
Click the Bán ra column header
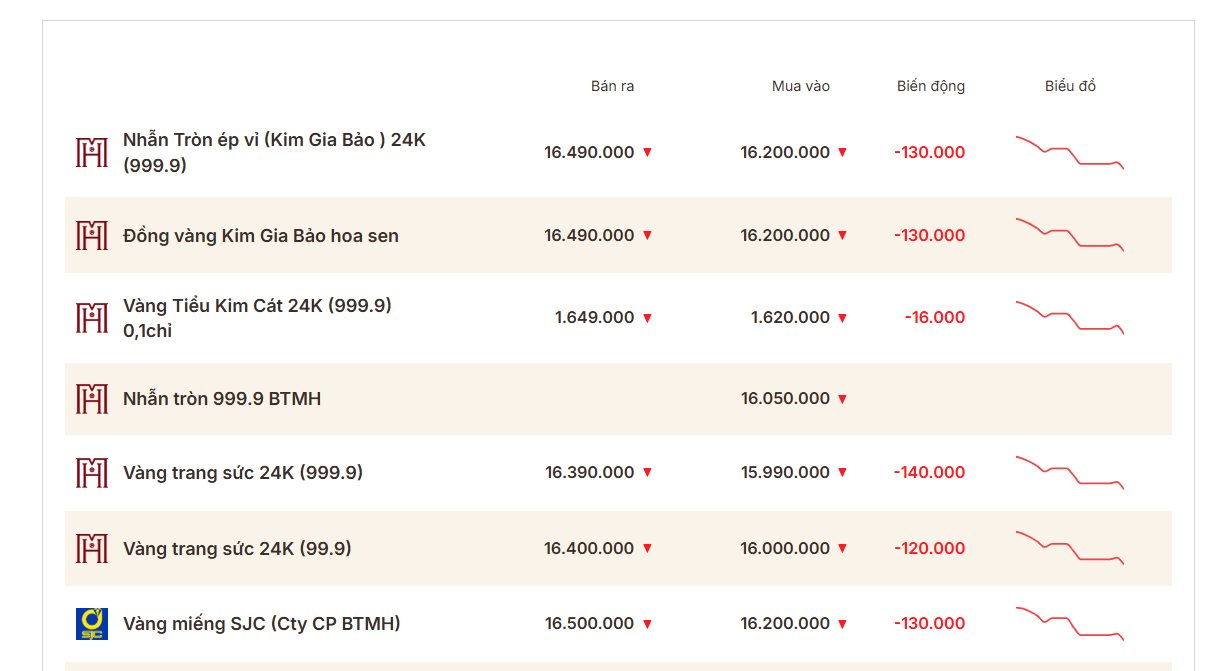click(612, 86)
